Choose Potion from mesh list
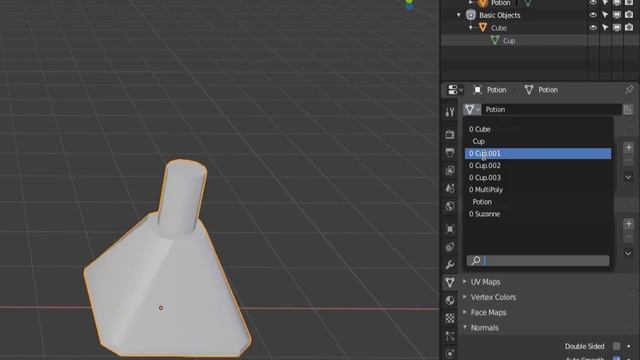This screenshot has height=360, width=640. click(538, 202)
